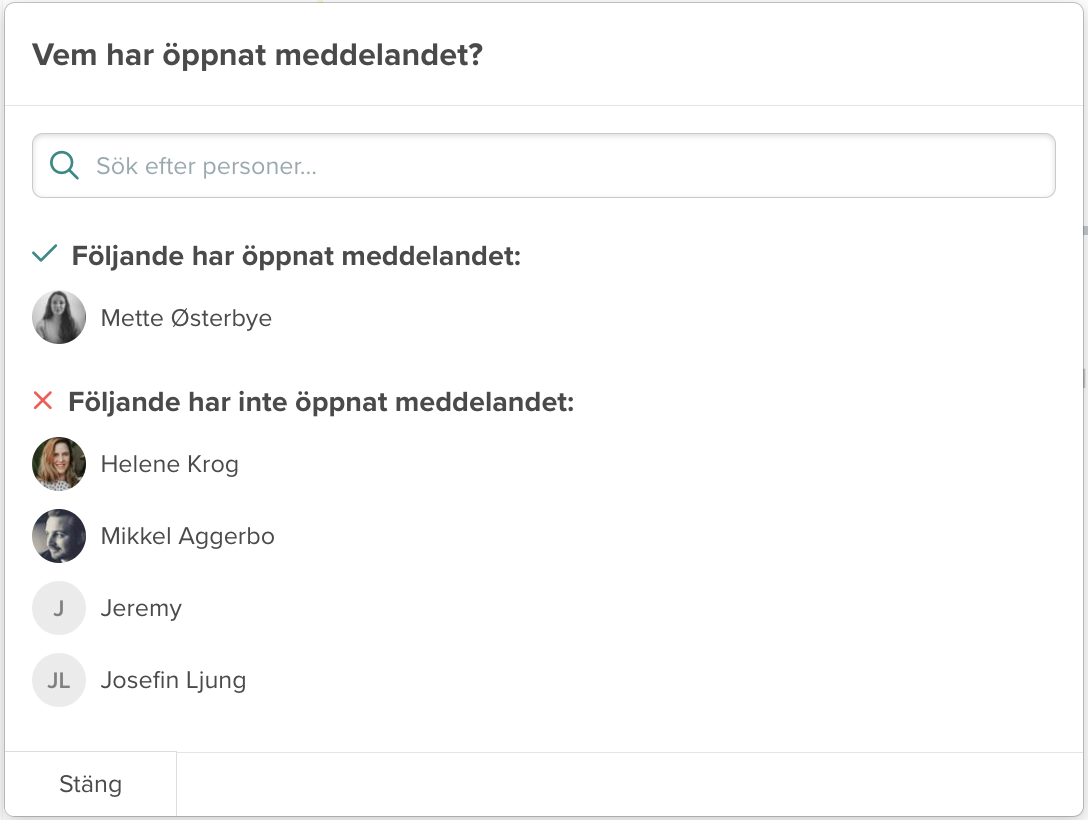Click the "JL" initials avatar
The height and width of the screenshot is (820, 1088).
(59, 680)
